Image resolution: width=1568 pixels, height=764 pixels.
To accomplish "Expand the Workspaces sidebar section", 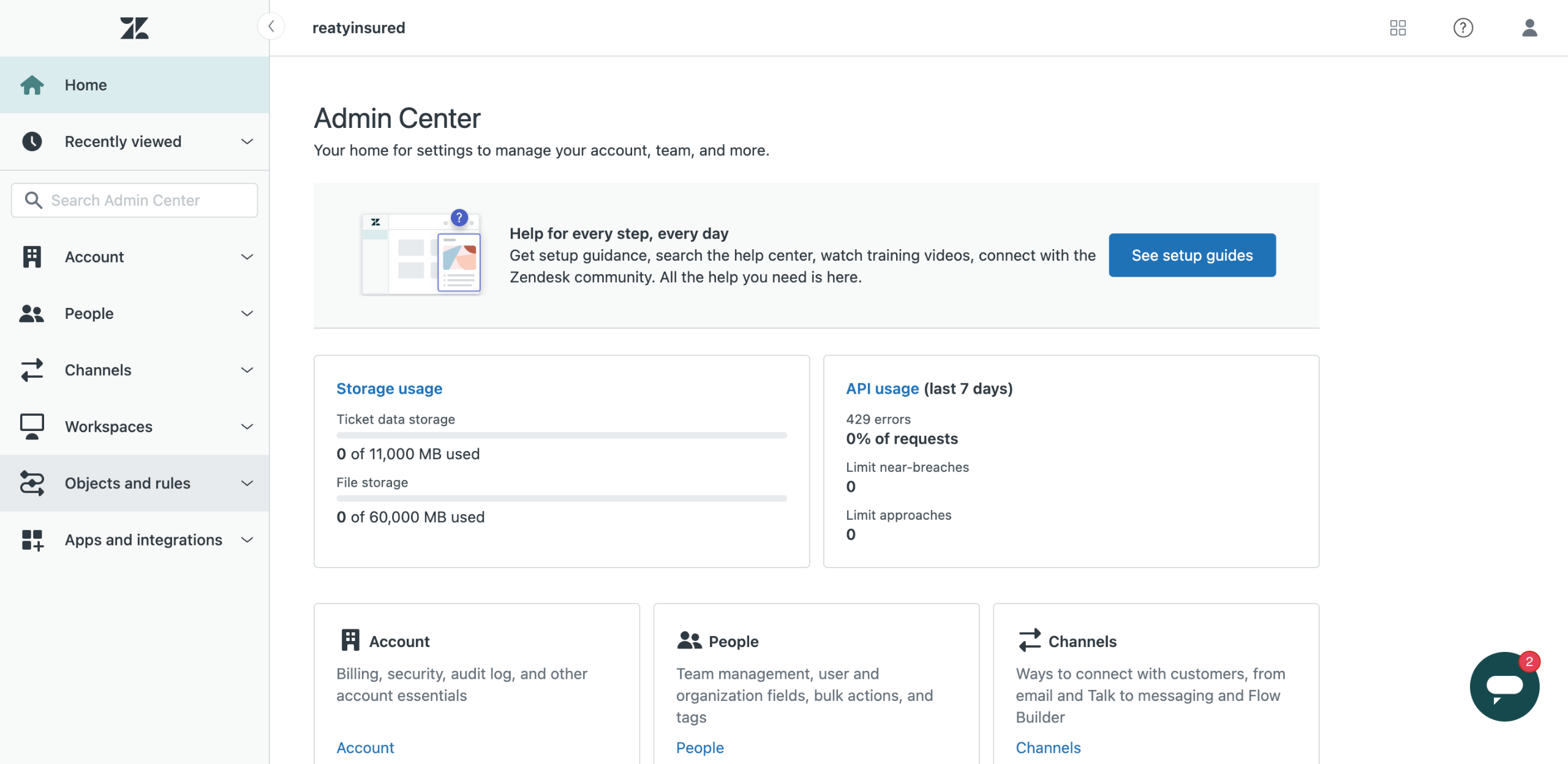I will [x=247, y=427].
